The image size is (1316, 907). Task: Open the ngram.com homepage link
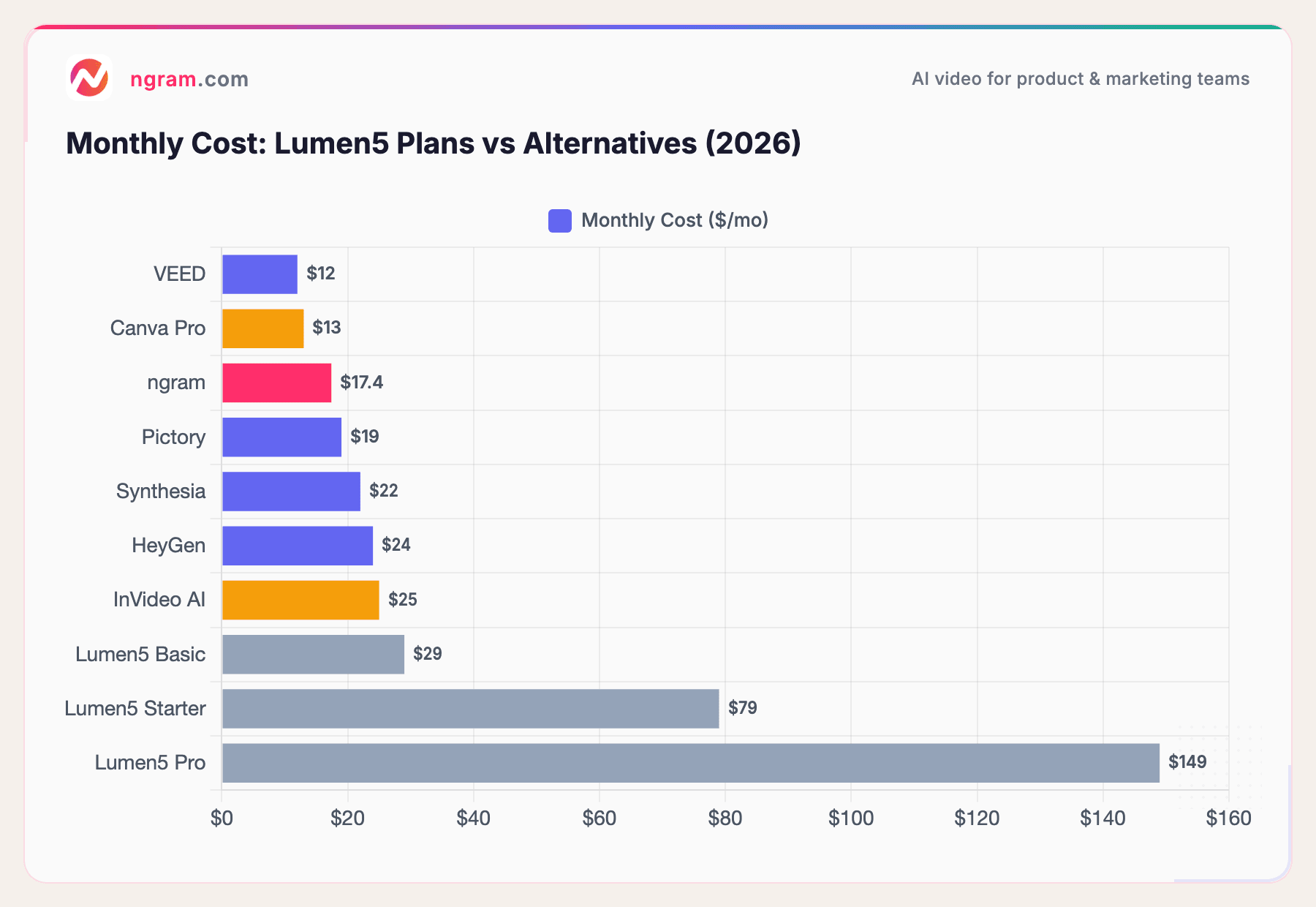[188, 79]
